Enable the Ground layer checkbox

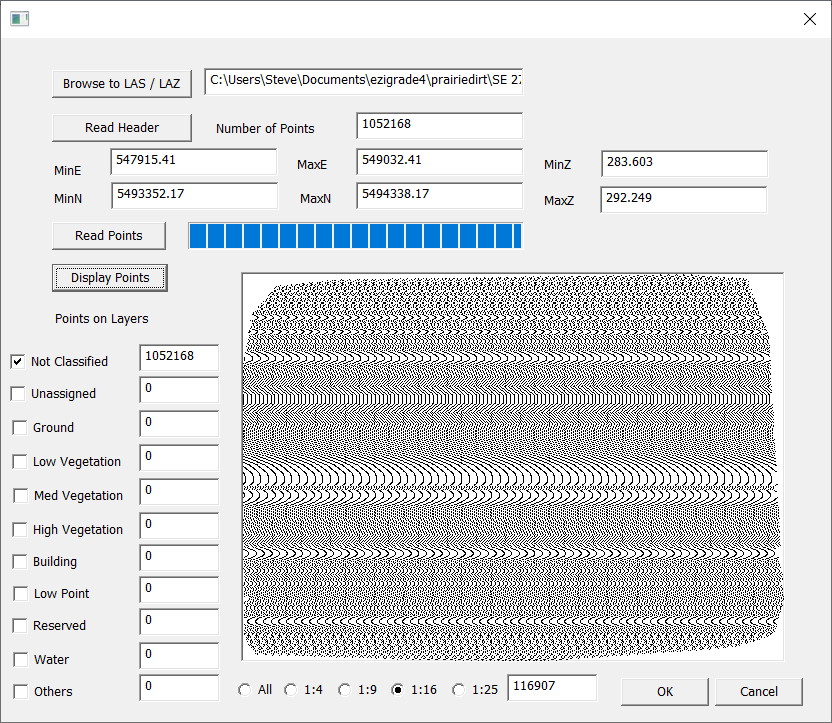point(20,427)
